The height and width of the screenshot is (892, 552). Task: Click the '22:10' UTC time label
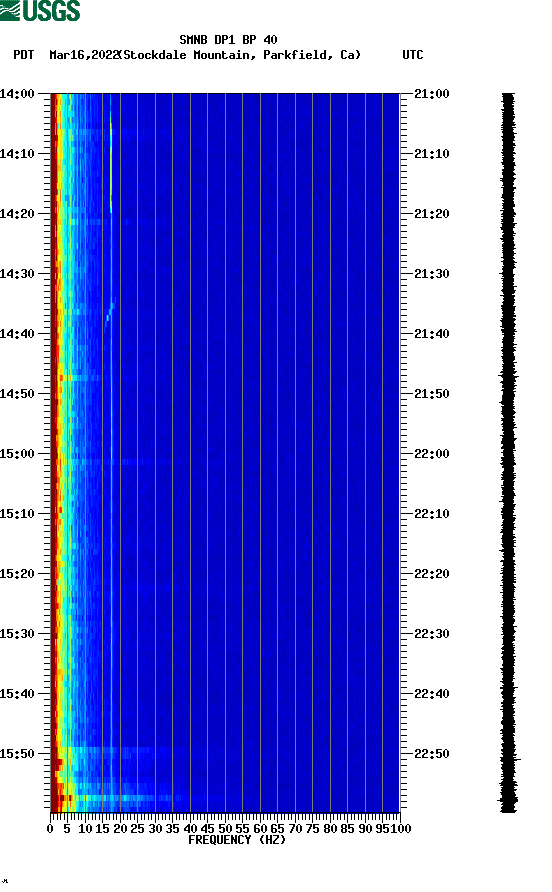432,514
